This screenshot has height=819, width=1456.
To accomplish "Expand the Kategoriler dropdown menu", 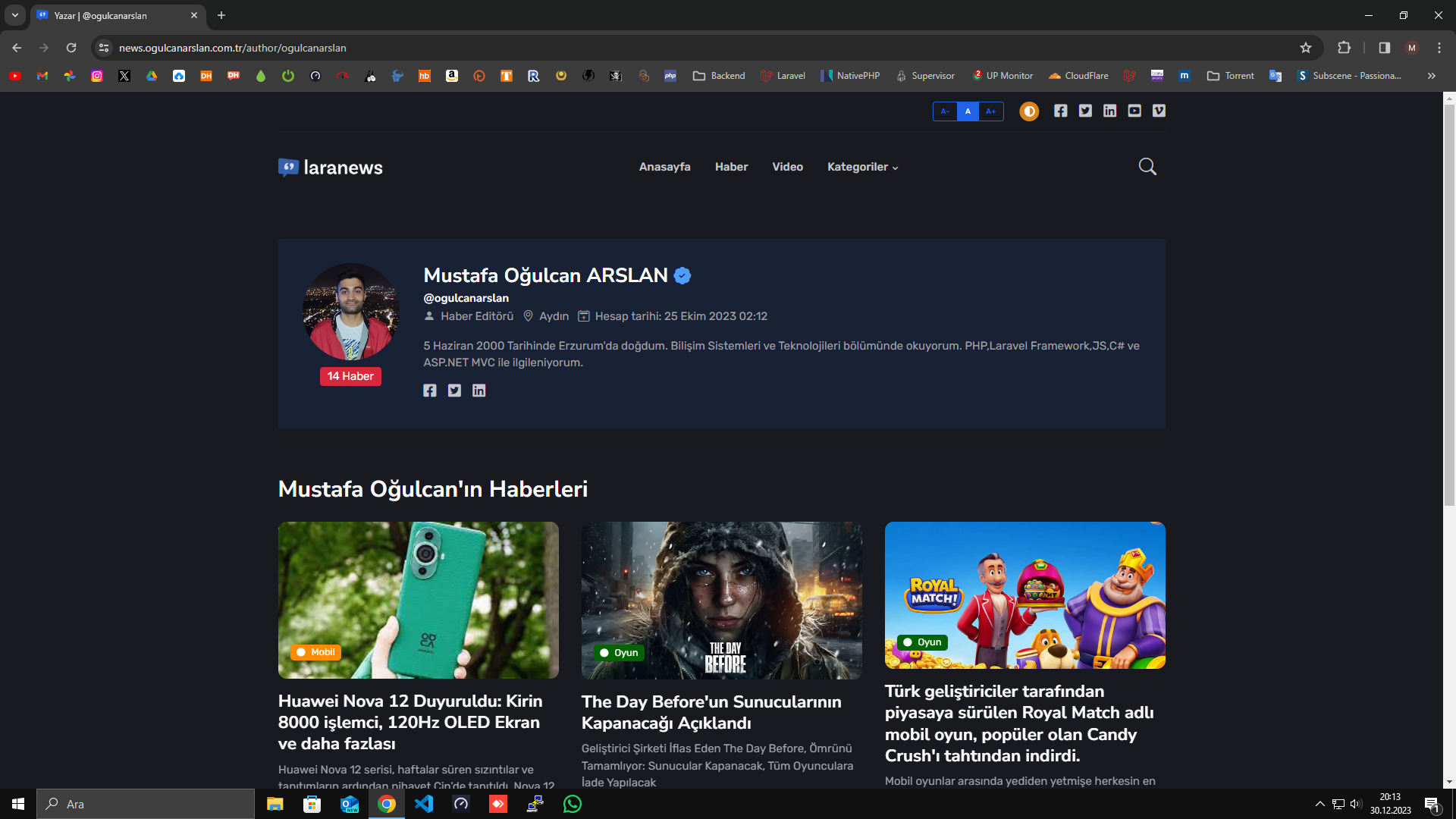I will pyautogui.click(x=862, y=167).
